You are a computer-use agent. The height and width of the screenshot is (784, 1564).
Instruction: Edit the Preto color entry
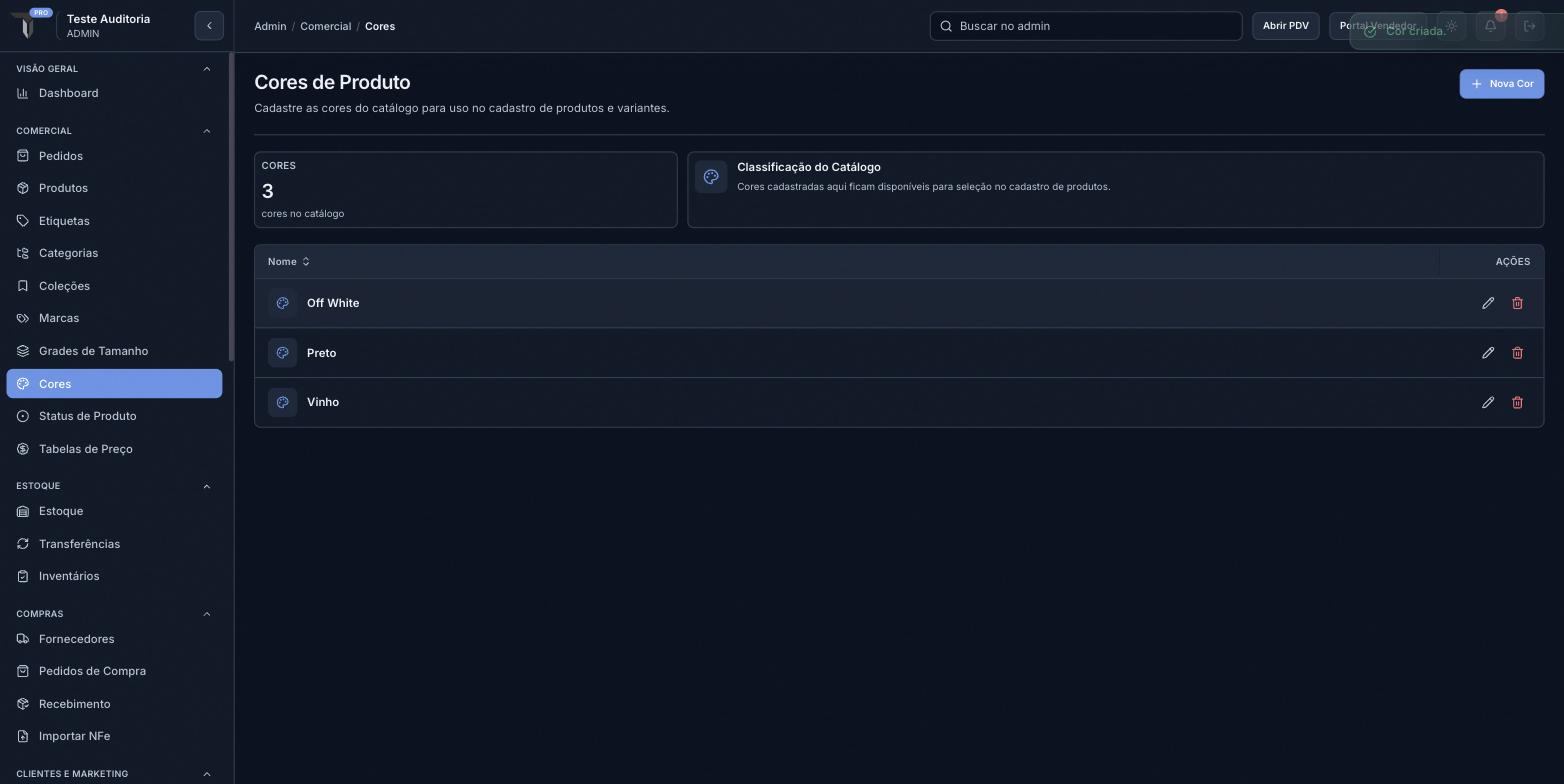(x=1488, y=353)
